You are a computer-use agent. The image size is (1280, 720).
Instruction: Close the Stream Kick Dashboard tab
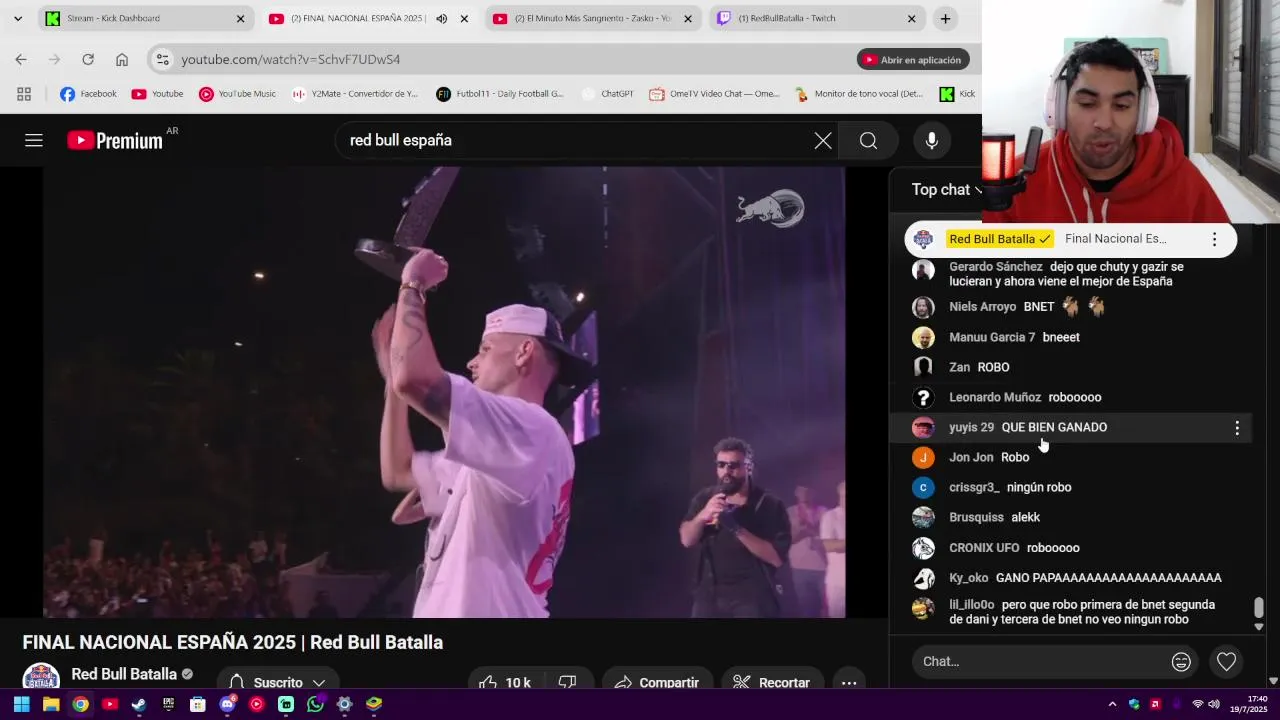click(240, 19)
